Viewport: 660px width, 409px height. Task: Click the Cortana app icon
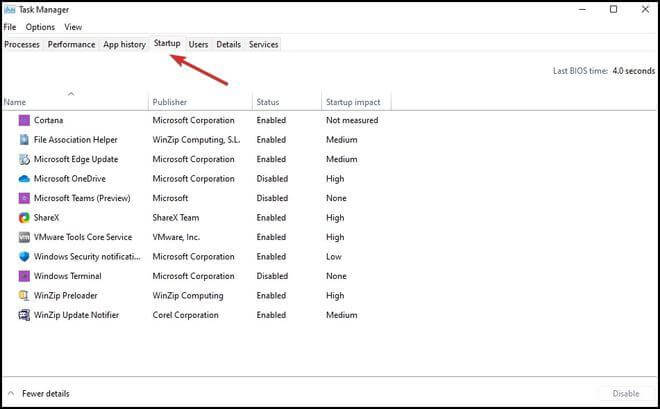point(24,120)
